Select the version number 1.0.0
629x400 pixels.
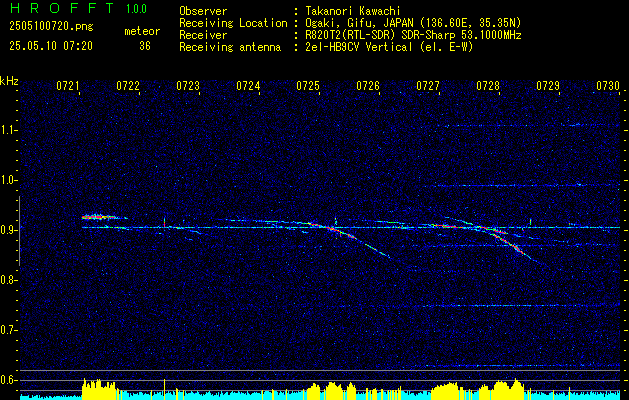pyautogui.click(x=136, y=9)
